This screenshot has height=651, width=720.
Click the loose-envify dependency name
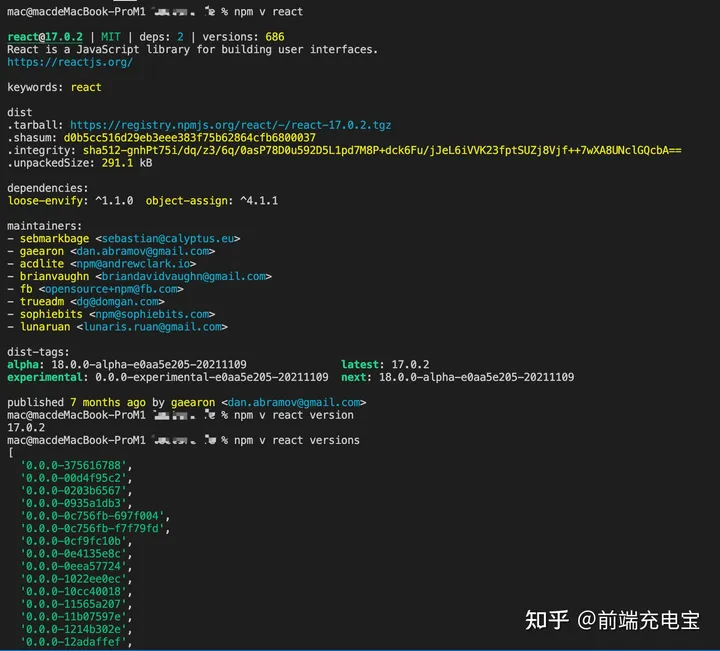(x=45, y=201)
